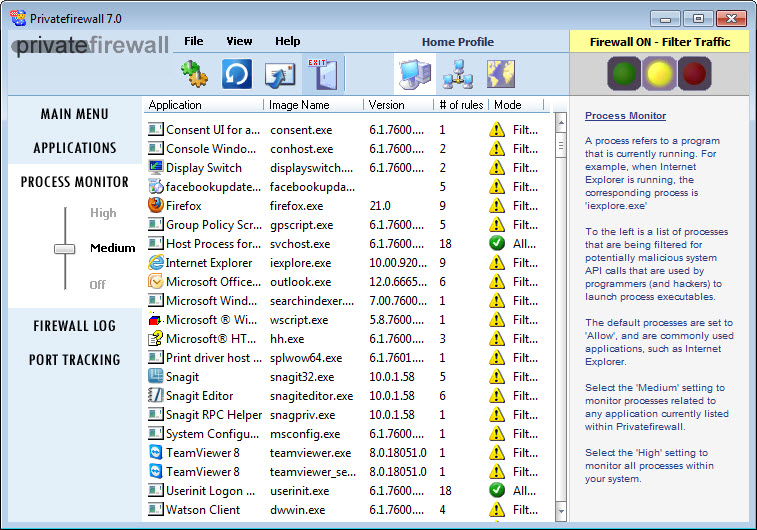Select the yellow Filter Traffic light
Screen dimensions: 757x530
[657, 73]
